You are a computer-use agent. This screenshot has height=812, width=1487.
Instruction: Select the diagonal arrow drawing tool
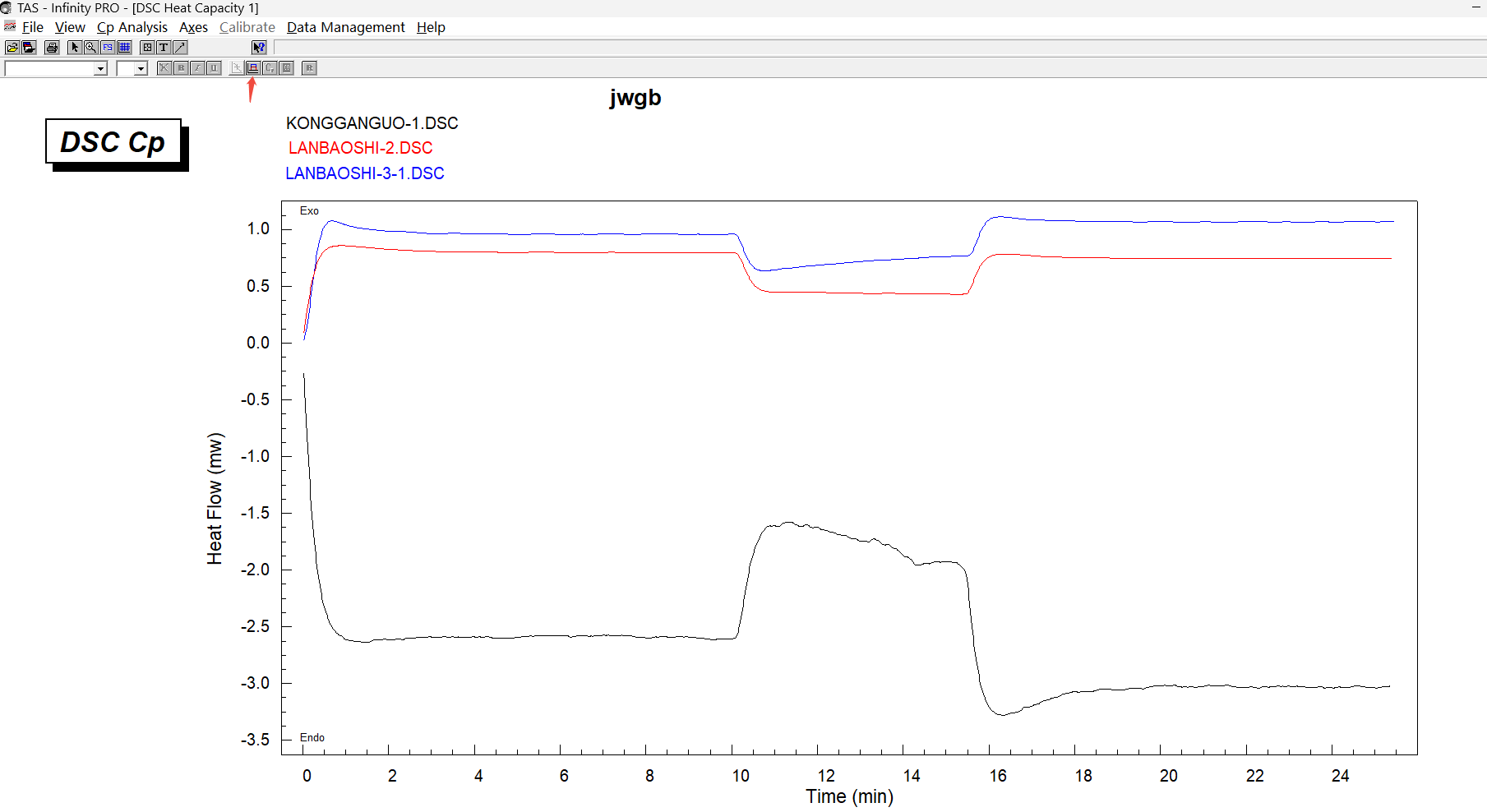point(180,48)
